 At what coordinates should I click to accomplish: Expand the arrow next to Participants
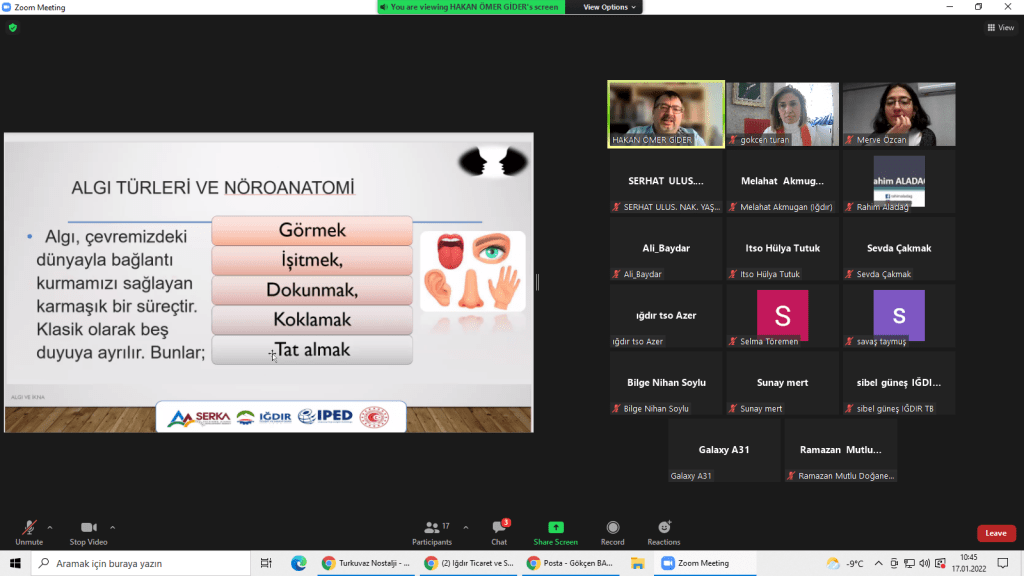466,527
